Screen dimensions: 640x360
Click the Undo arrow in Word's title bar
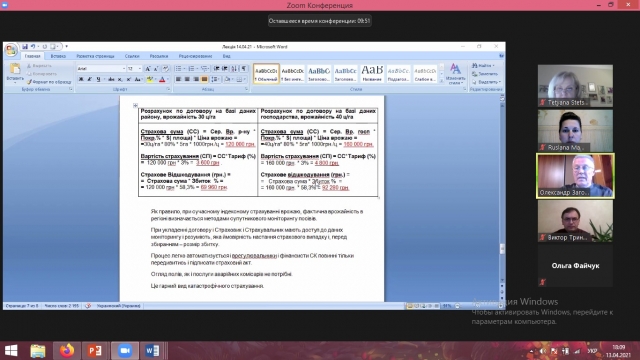tap(33, 47)
